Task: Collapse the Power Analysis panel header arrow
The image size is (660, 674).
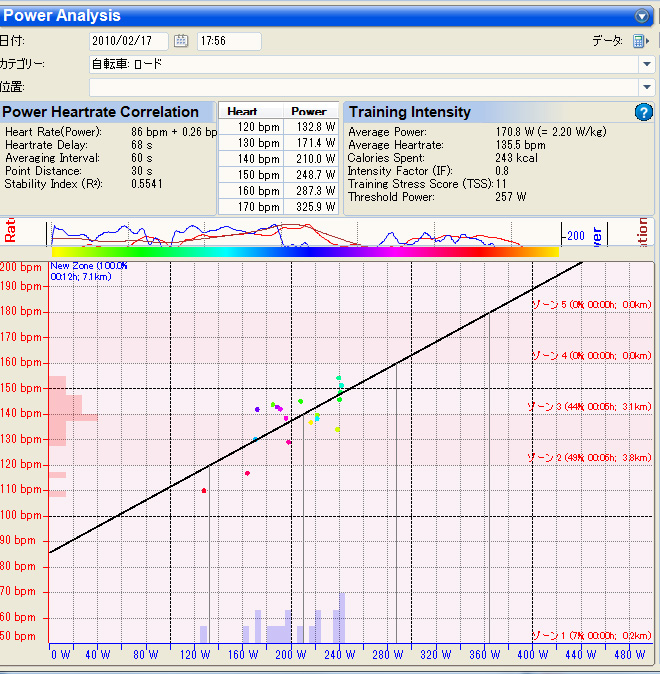Action: point(642,16)
